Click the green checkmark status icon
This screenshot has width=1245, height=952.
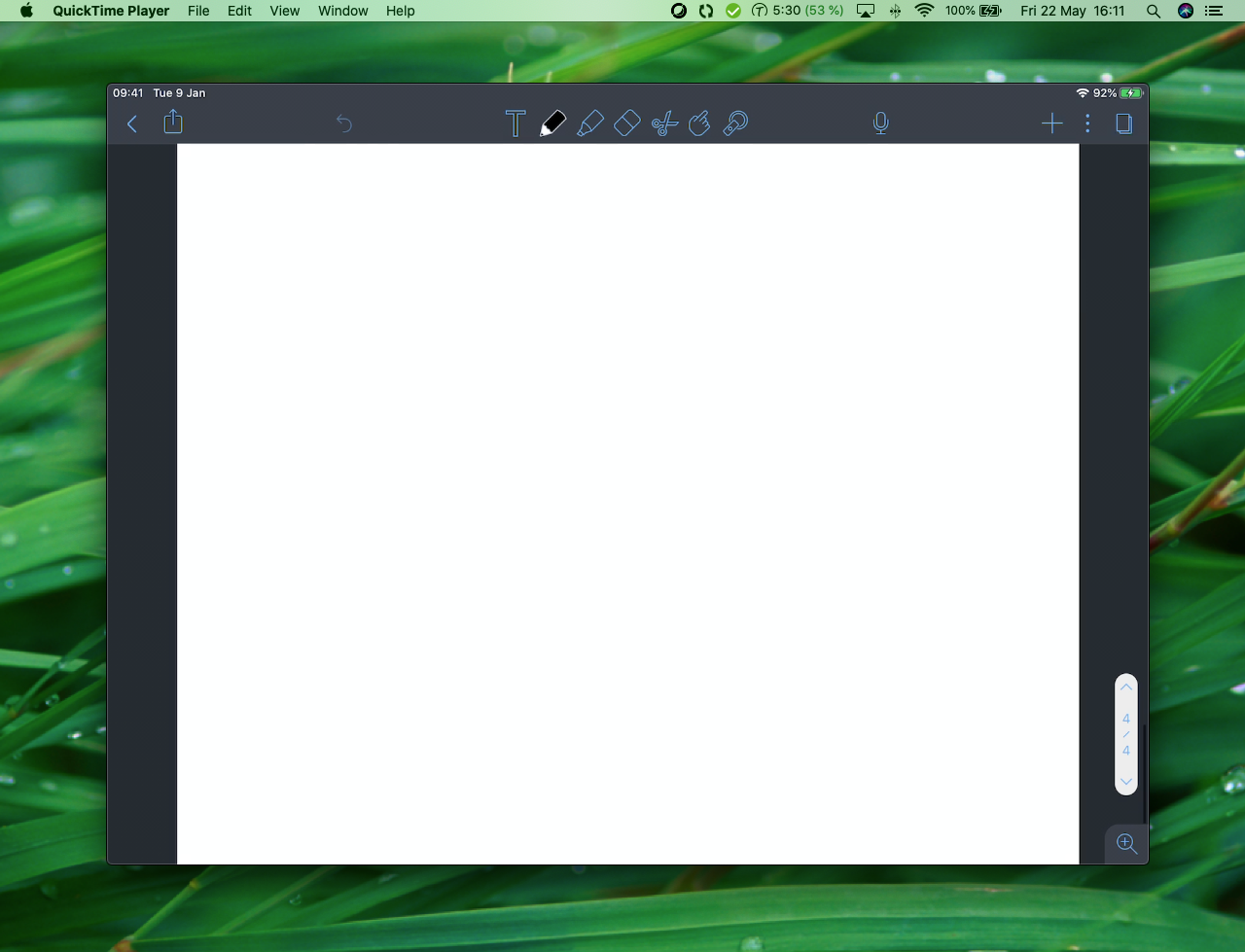(x=733, y=11)
